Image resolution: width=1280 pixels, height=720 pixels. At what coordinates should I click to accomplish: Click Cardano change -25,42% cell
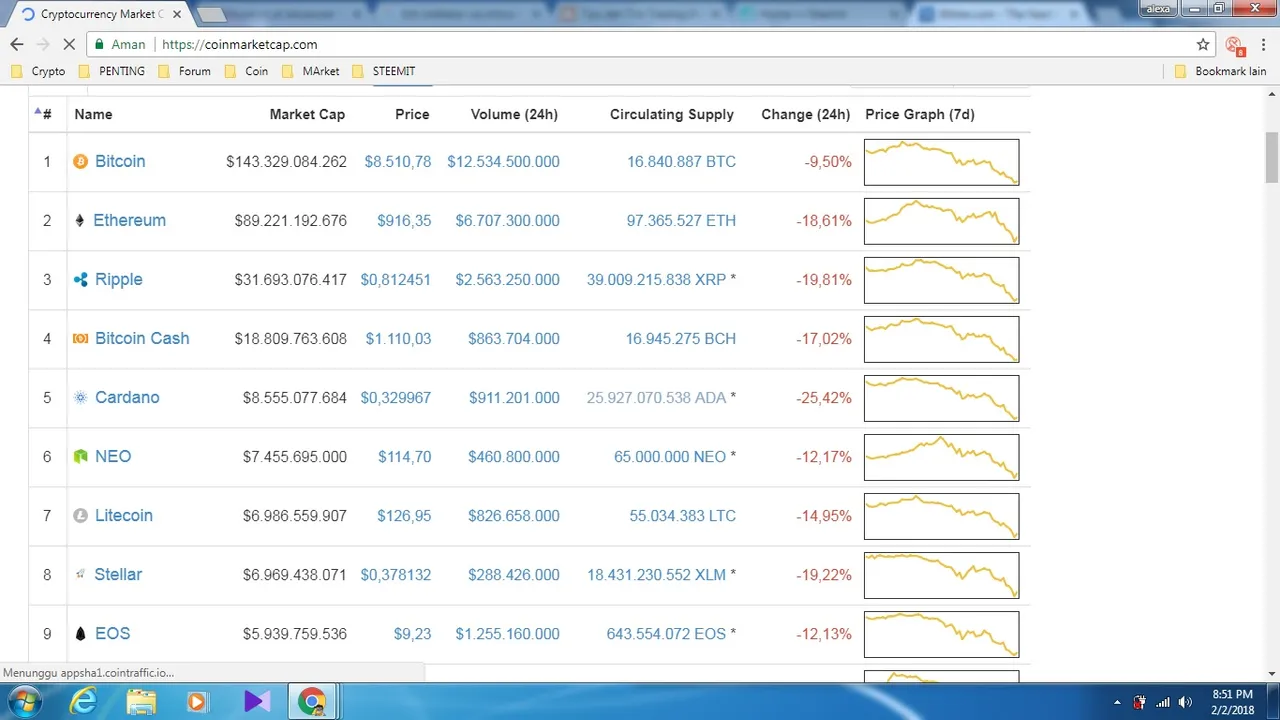pyautogui.click(x=824, y=397)
